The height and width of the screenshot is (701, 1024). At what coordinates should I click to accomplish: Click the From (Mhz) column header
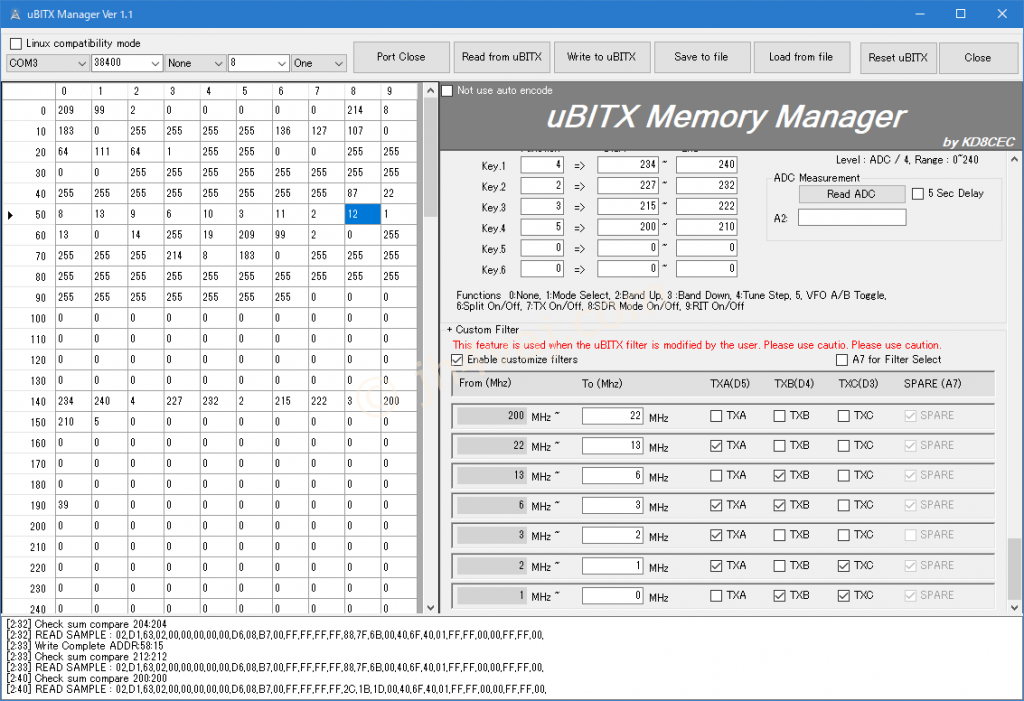(x=485, y=383)
